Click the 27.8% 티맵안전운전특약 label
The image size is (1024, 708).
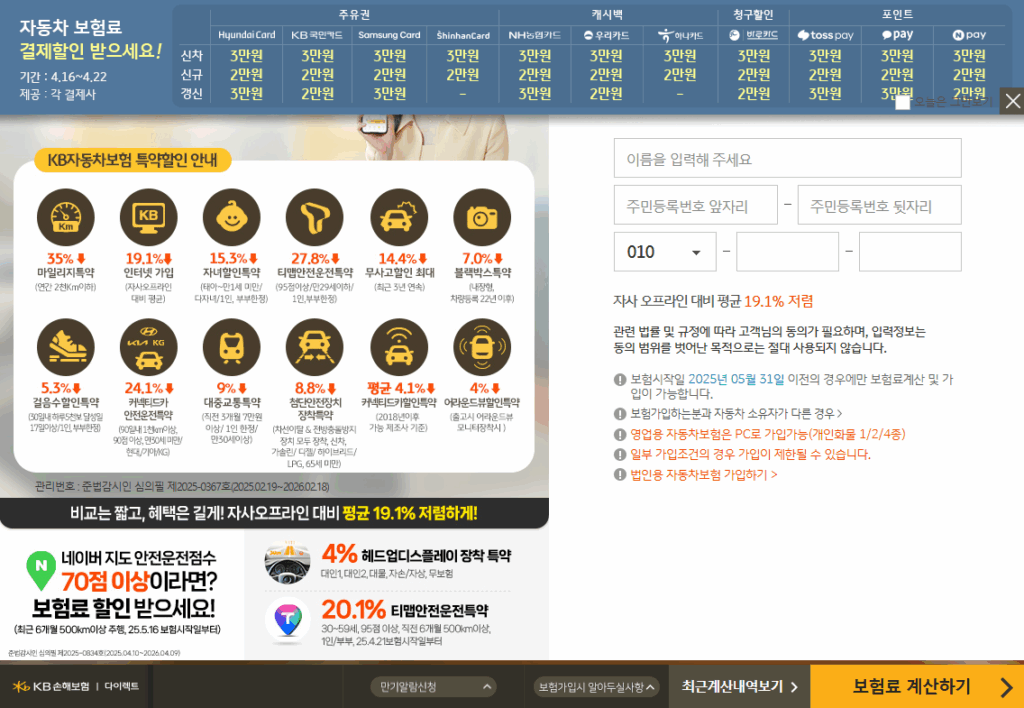(x=315, y=265)
